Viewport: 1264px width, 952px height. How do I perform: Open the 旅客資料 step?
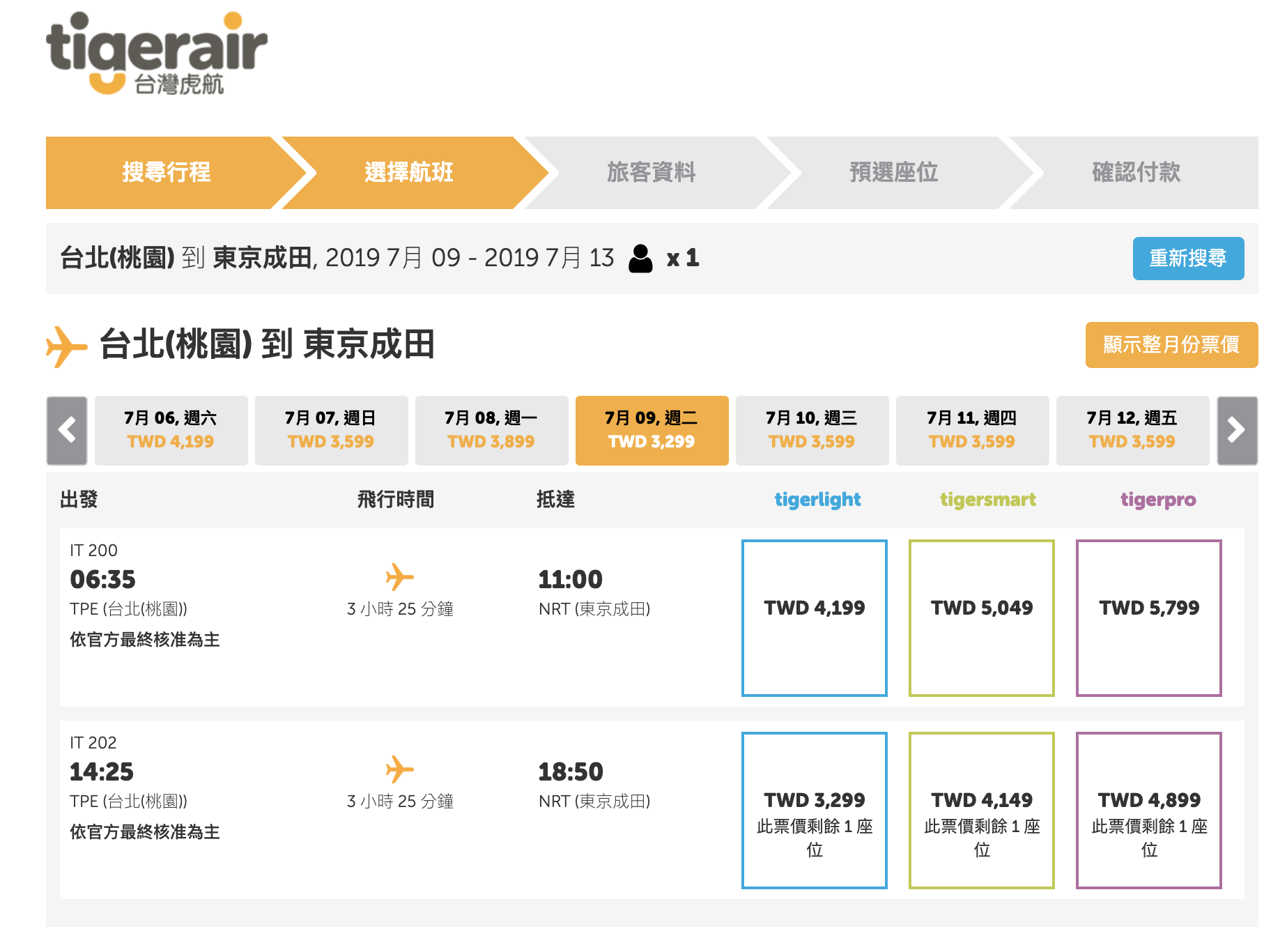[652, 173]
